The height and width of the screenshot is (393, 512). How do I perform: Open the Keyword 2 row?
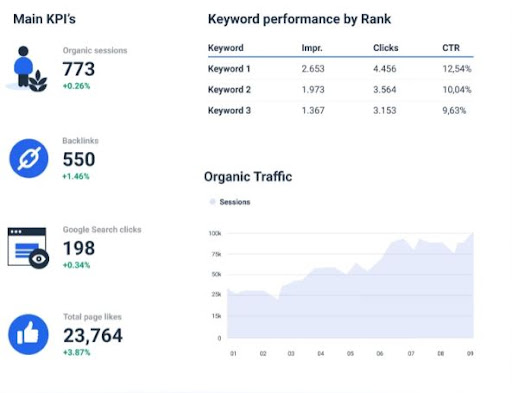pyautogui.click(x=340, y=89)
